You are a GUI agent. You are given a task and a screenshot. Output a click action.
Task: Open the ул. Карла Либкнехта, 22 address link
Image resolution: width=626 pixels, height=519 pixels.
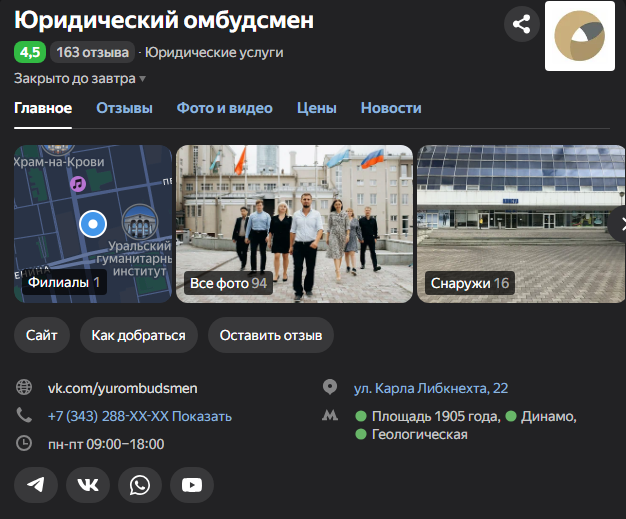pyautogui.click(x=431, y=388)
